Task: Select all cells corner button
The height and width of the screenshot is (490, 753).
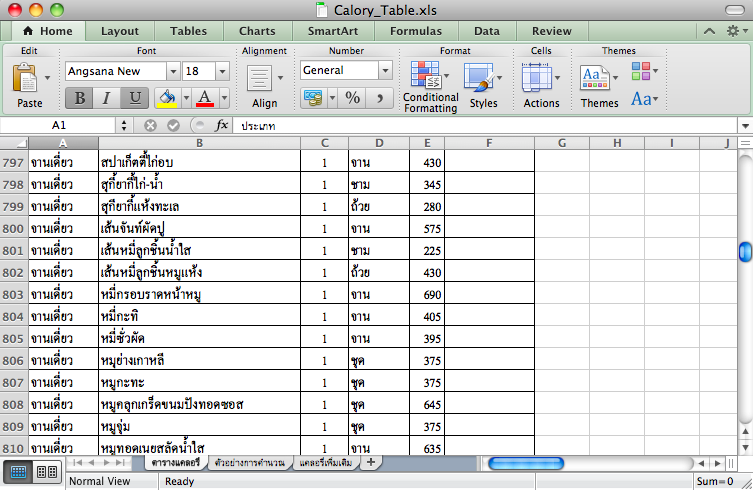Action: click(14, 143)
